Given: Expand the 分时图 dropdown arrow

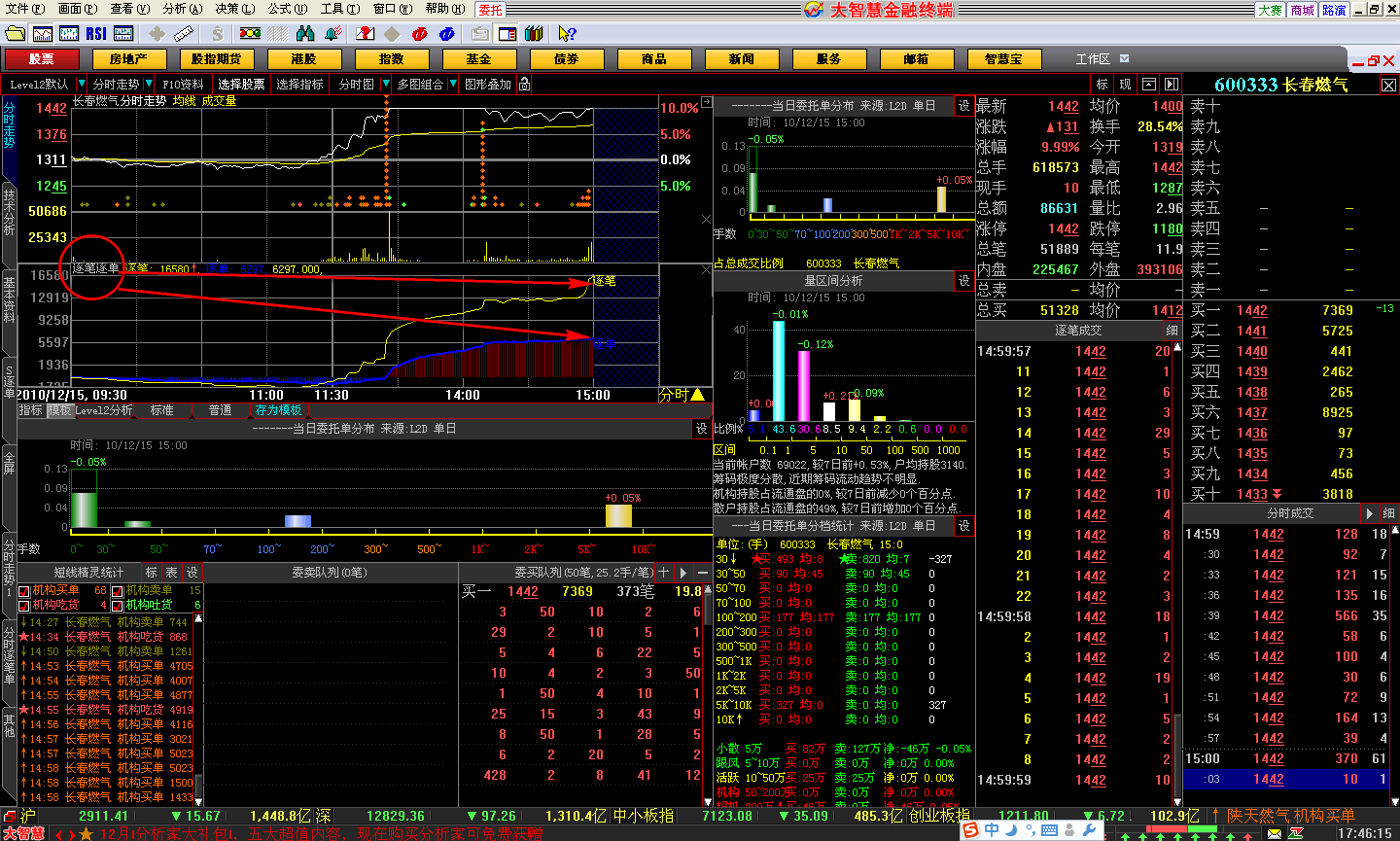Looking at the screenshot, I should click(386, 85).
